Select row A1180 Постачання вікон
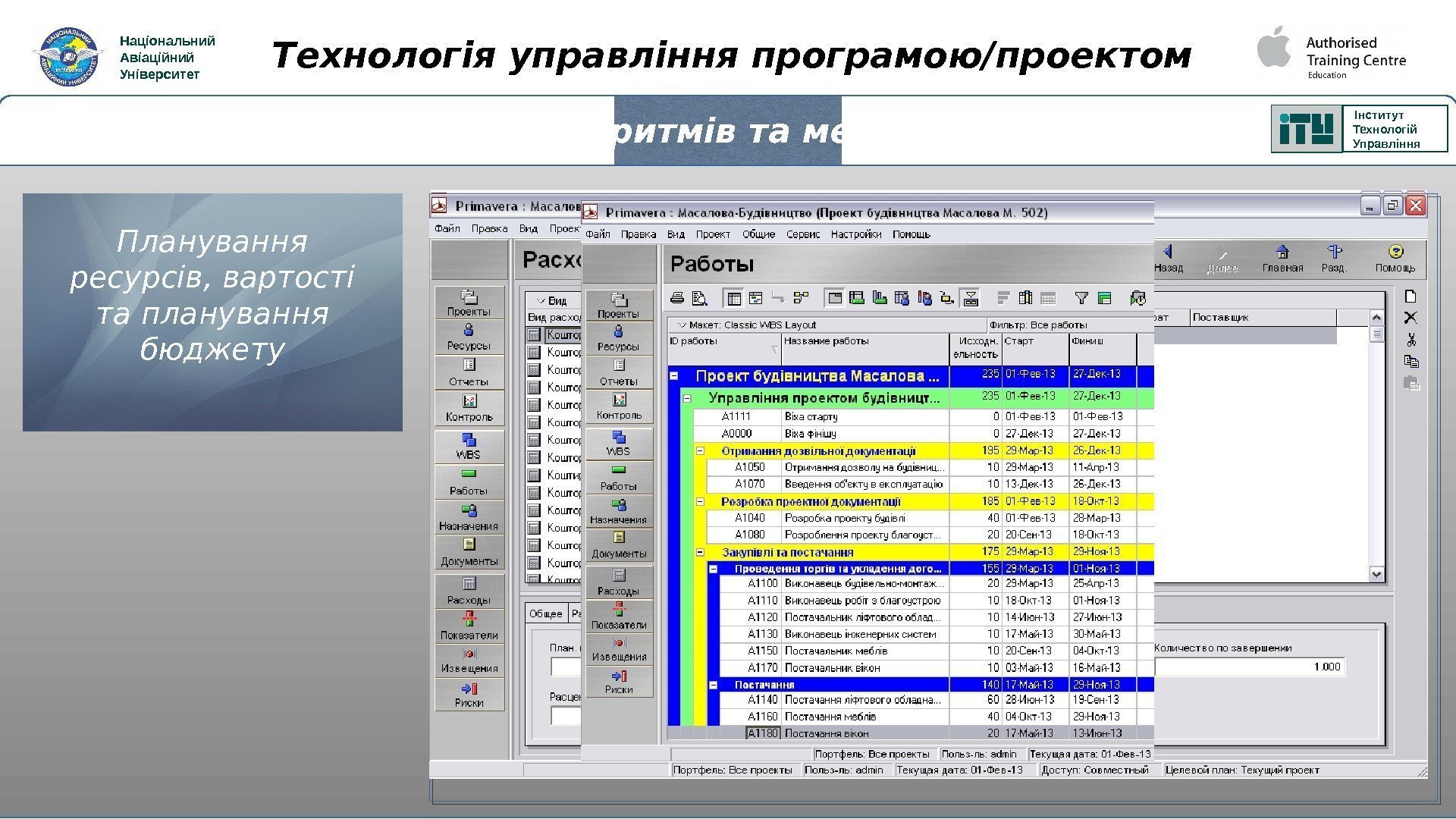 (x=827, y=733)
